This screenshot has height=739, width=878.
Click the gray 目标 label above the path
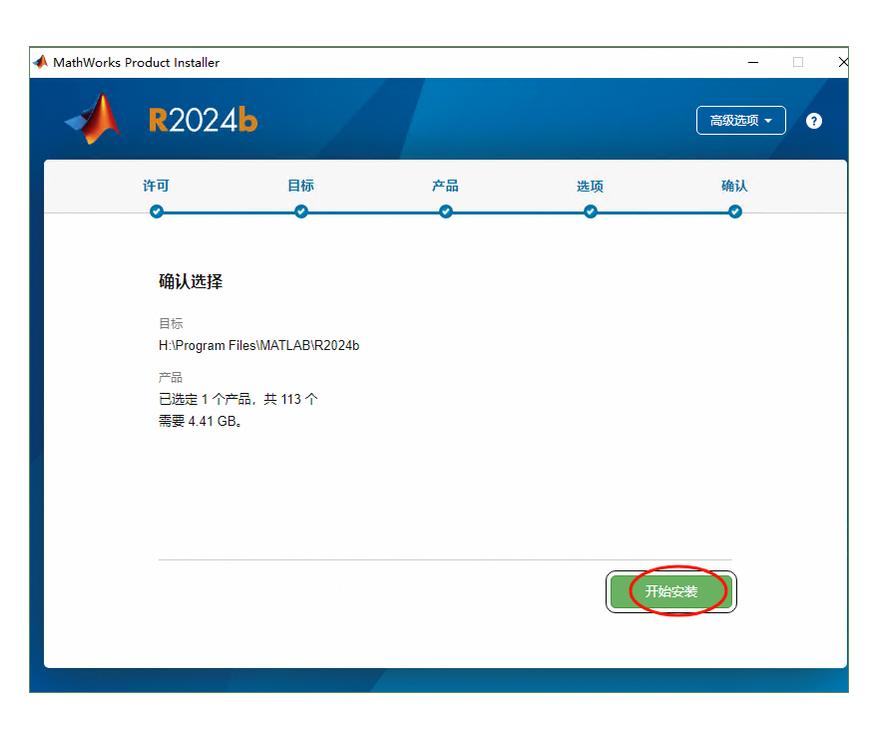point(171,324)
